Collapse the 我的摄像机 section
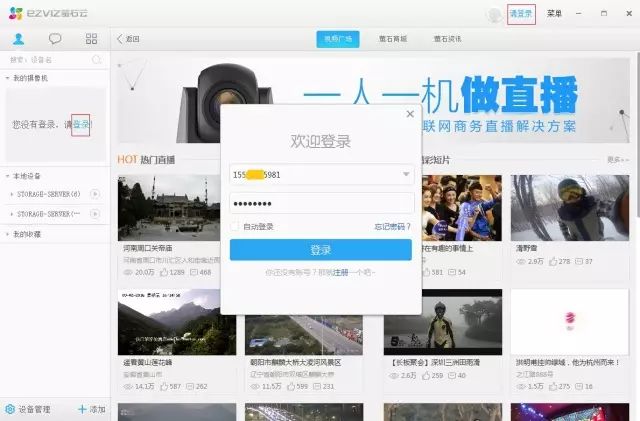640x421 pixels. tap(7, 77)
